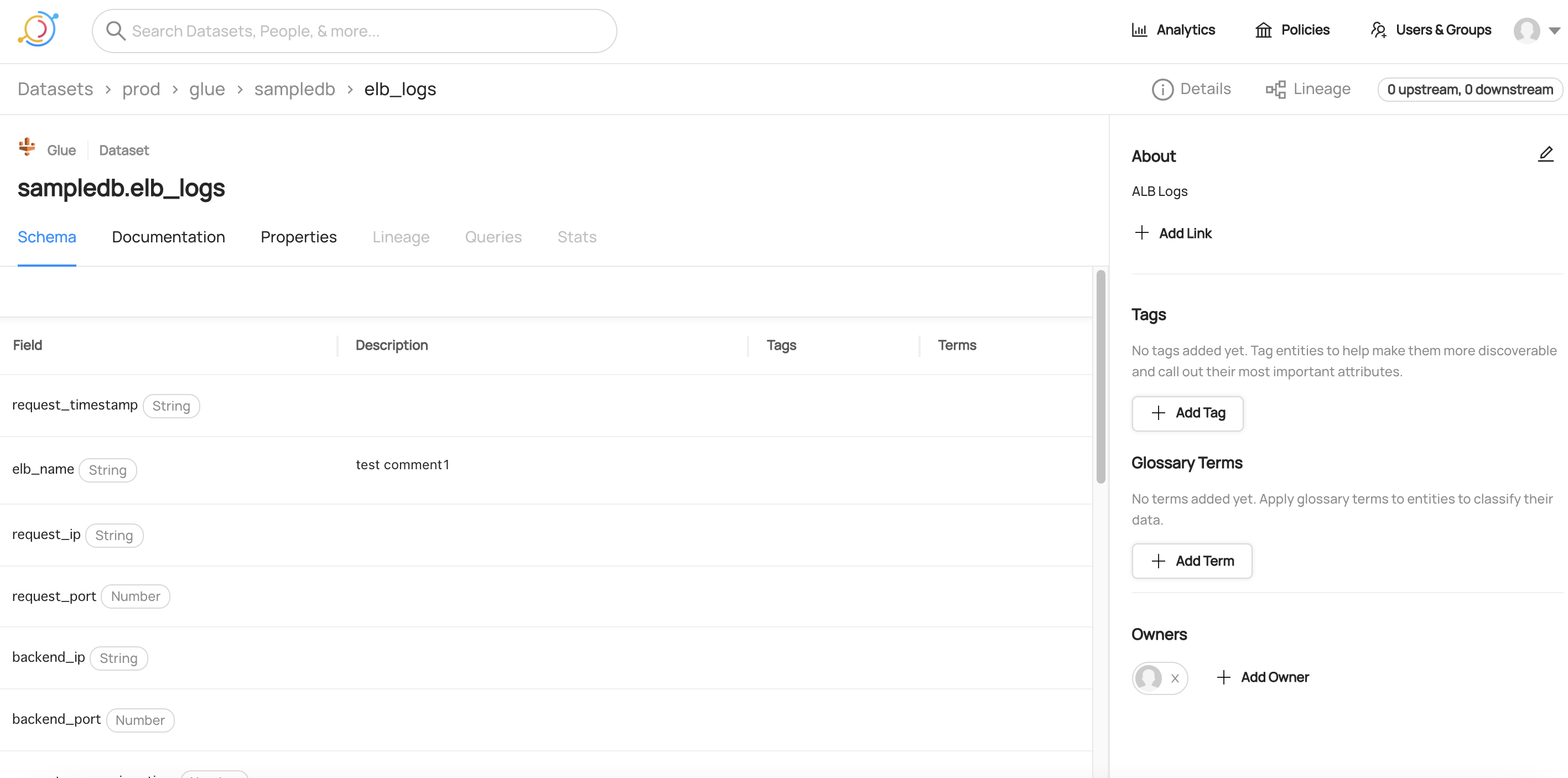Select the Properties tab
The width and height of the screenshot is (1568, 778).
(x=298, y=237)
